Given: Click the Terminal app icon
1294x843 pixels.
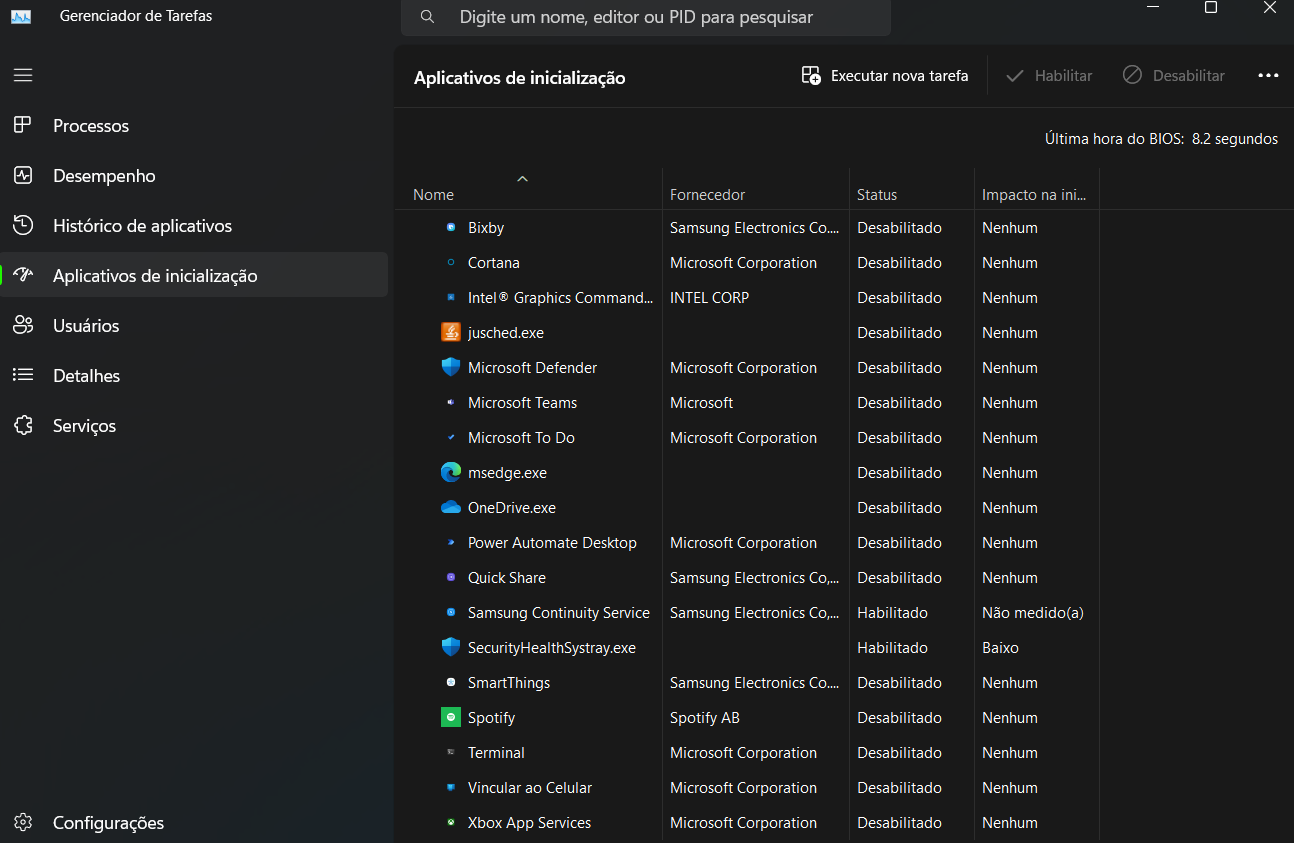Looking at the screenshot, I should [451, 753].
